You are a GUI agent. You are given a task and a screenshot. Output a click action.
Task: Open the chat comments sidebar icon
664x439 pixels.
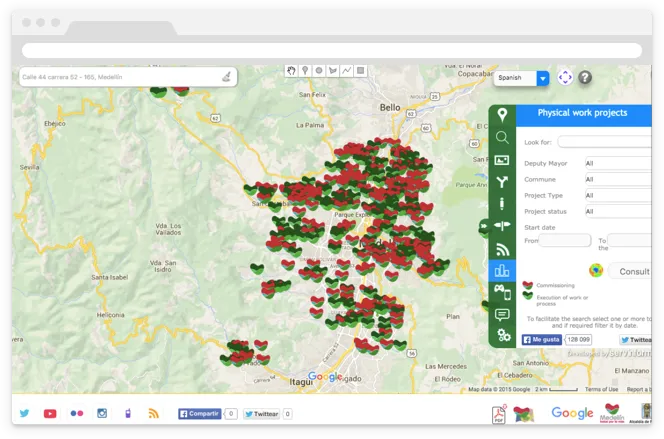[x=502, y=314]
